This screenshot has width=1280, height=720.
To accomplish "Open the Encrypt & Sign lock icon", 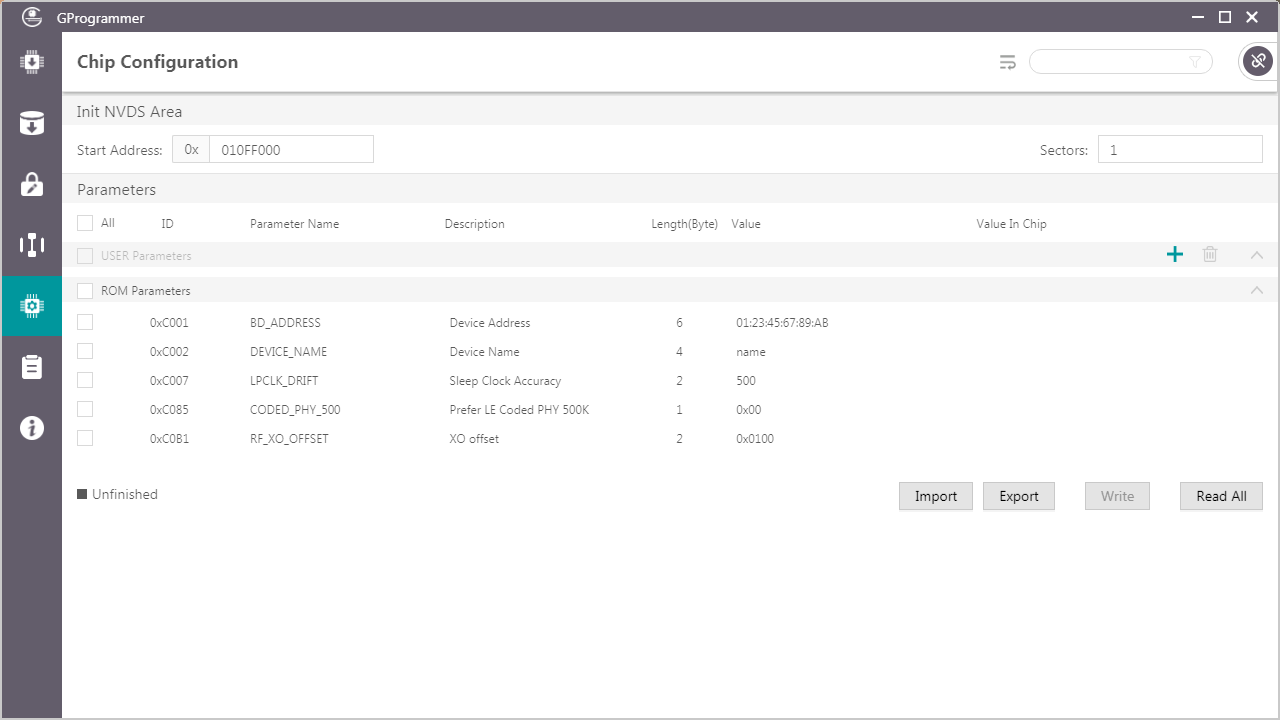I will point(31,184).
